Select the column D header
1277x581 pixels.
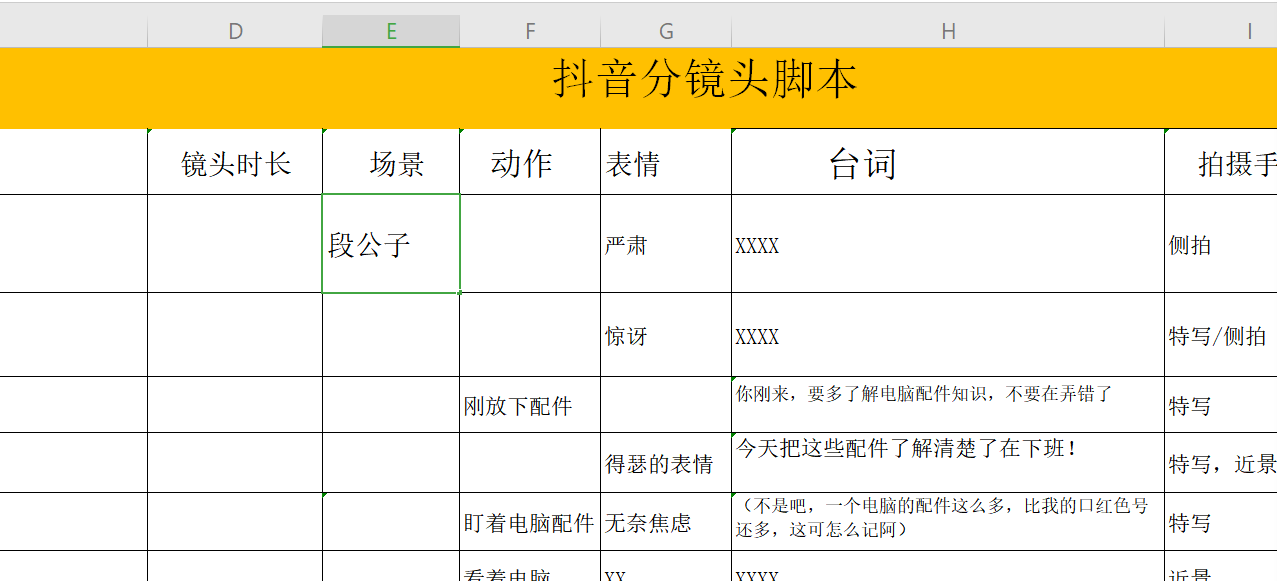tap(235, 32)
